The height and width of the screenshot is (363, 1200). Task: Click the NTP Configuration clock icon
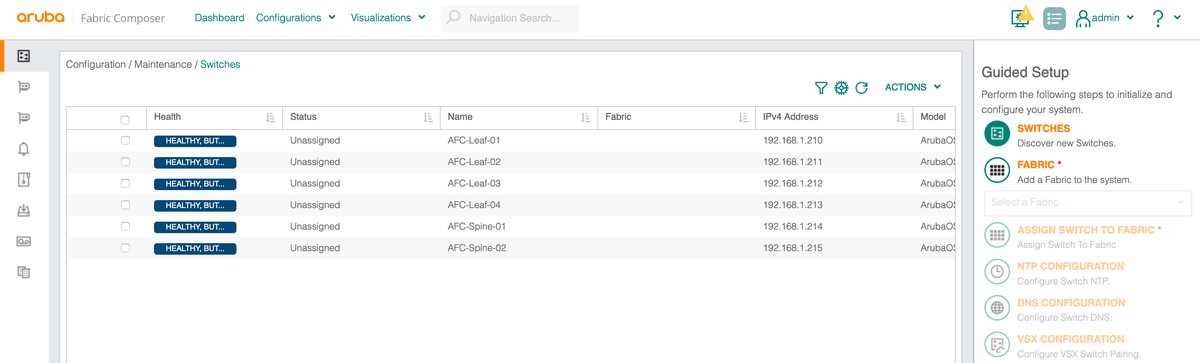(x=996, y=272)
